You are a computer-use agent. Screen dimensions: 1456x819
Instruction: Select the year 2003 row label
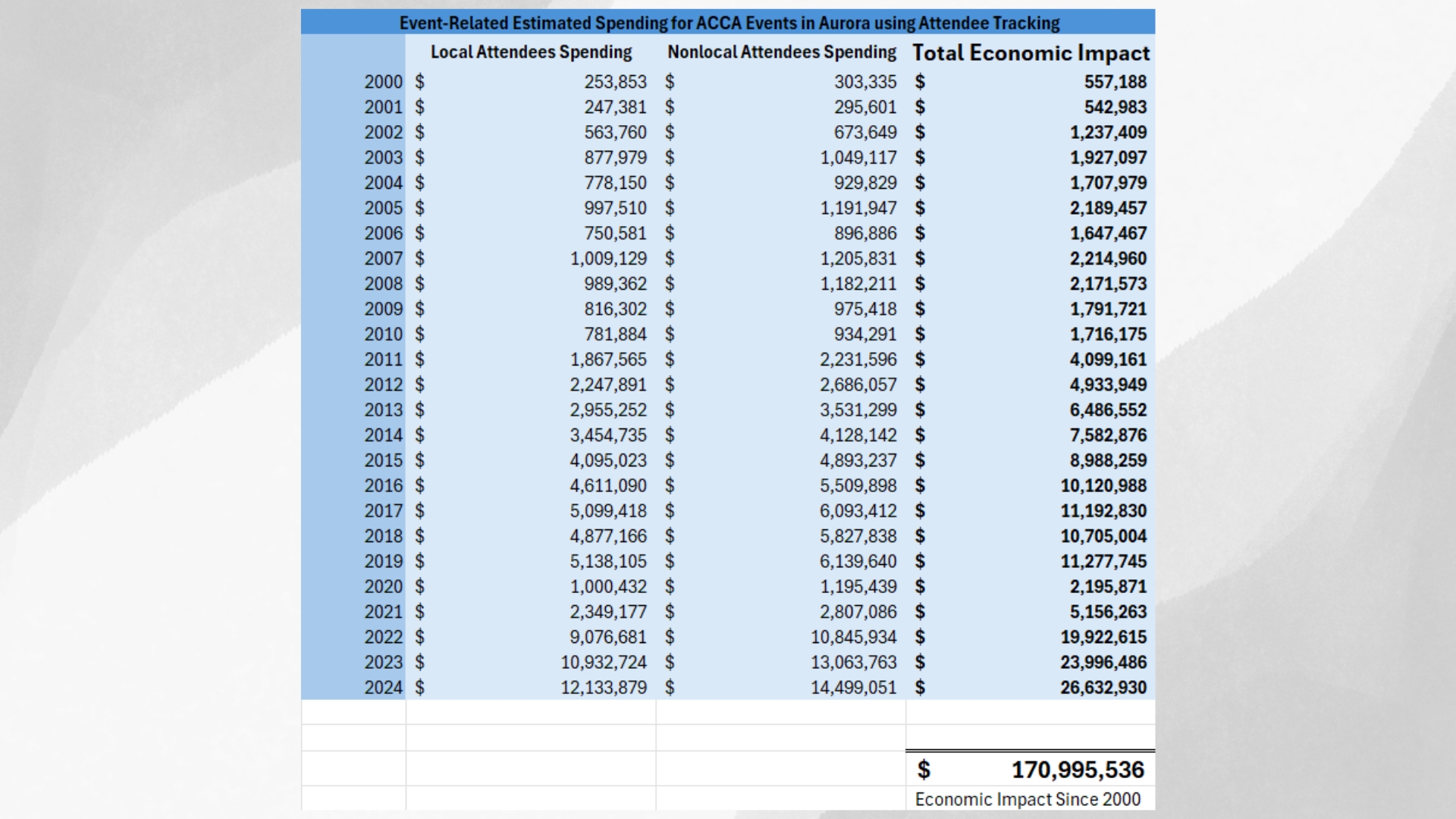point(383,158)
